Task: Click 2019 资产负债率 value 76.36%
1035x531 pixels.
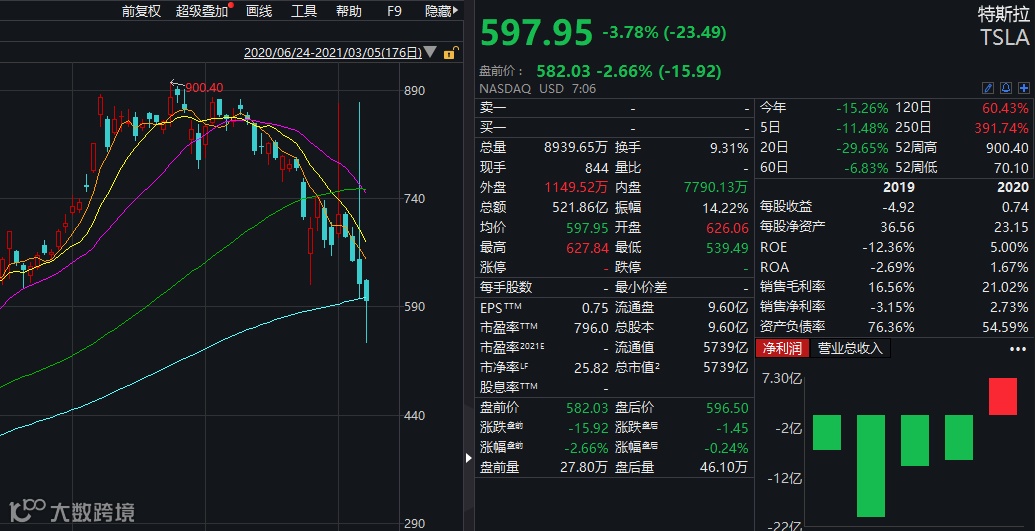Action: (x=892, y=328)
